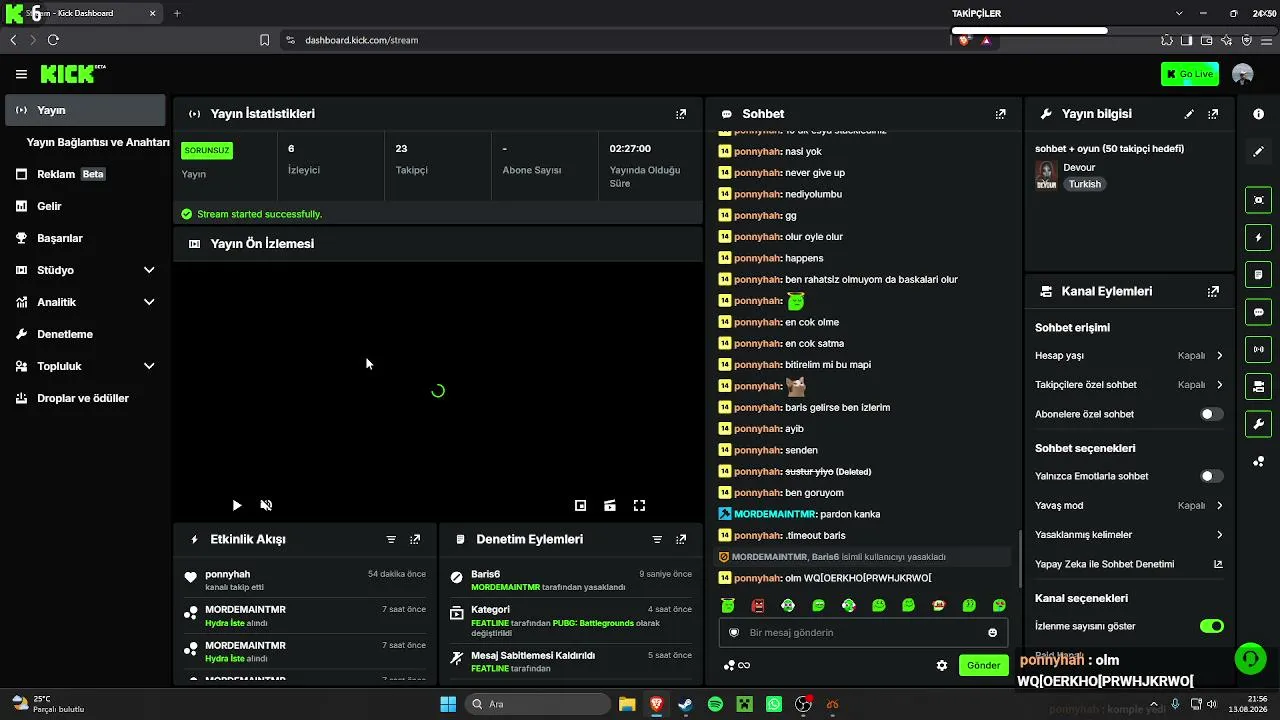Pop out the Yayın İstatistikleri panel
Image resolution: width=1280 pixels, height=720 pixels.
point(681,114)
